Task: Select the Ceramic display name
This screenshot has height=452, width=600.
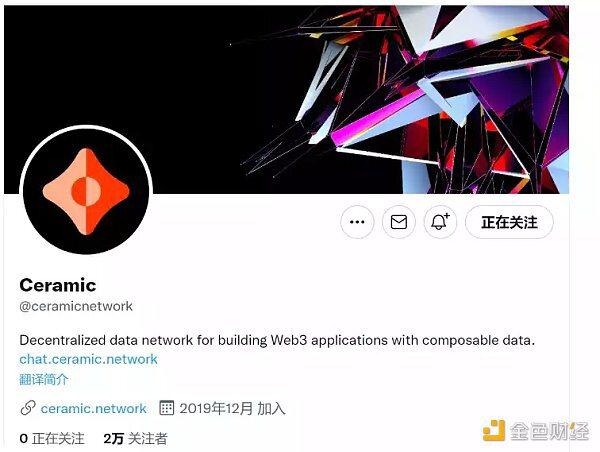Action: pyautogui.click(x=58, y=285)
